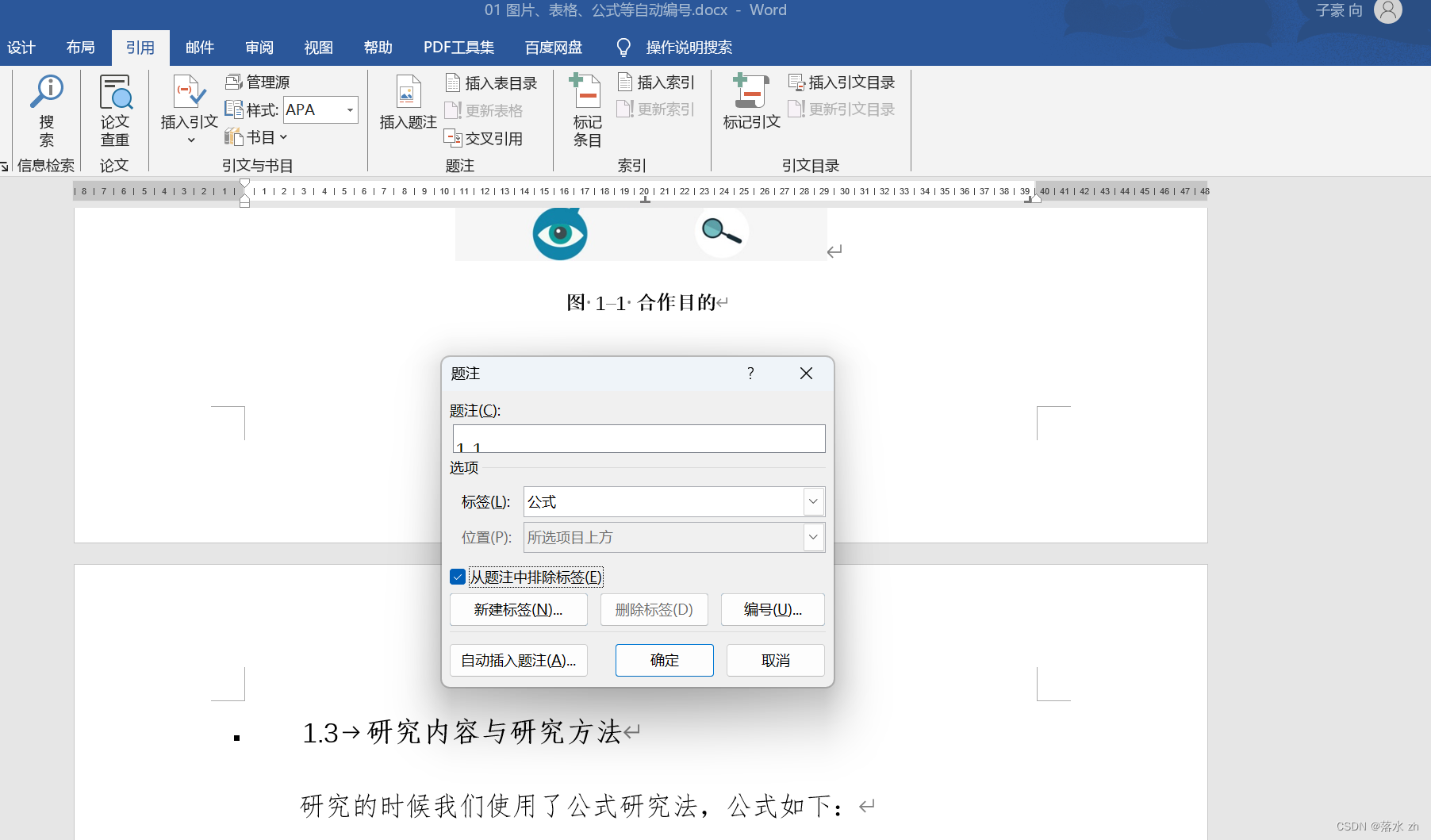Screen dimensions: 1431x840
Task: Click the user account avatar icon
Action: pos(1388,10)
